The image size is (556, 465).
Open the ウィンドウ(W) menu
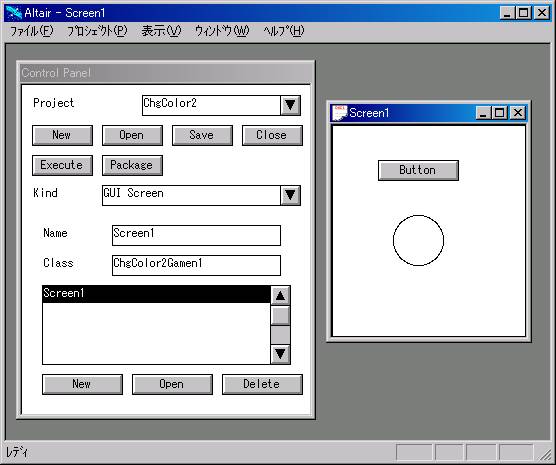click(x=222, y=31)
